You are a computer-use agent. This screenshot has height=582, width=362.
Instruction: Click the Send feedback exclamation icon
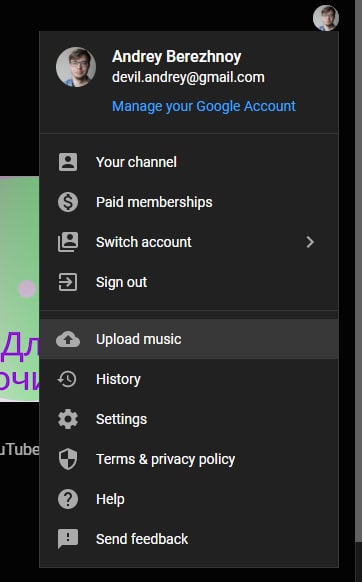pyautogui.click(x=68, y=539)
